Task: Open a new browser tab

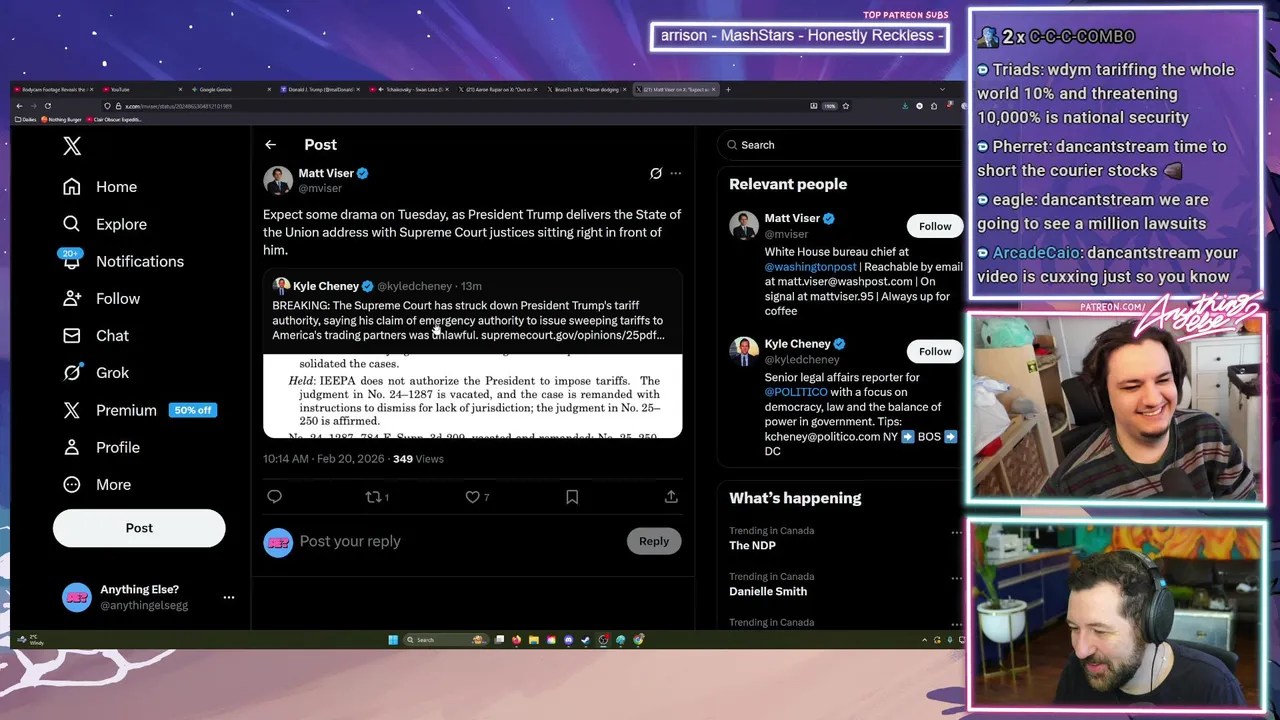Action: pyautogui.click(x=728, y=89)
